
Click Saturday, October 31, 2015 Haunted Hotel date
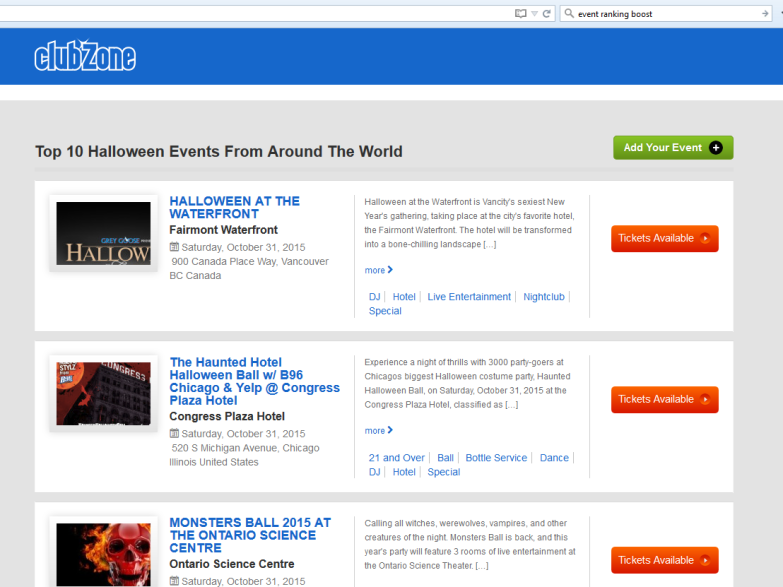coord(243,434)
